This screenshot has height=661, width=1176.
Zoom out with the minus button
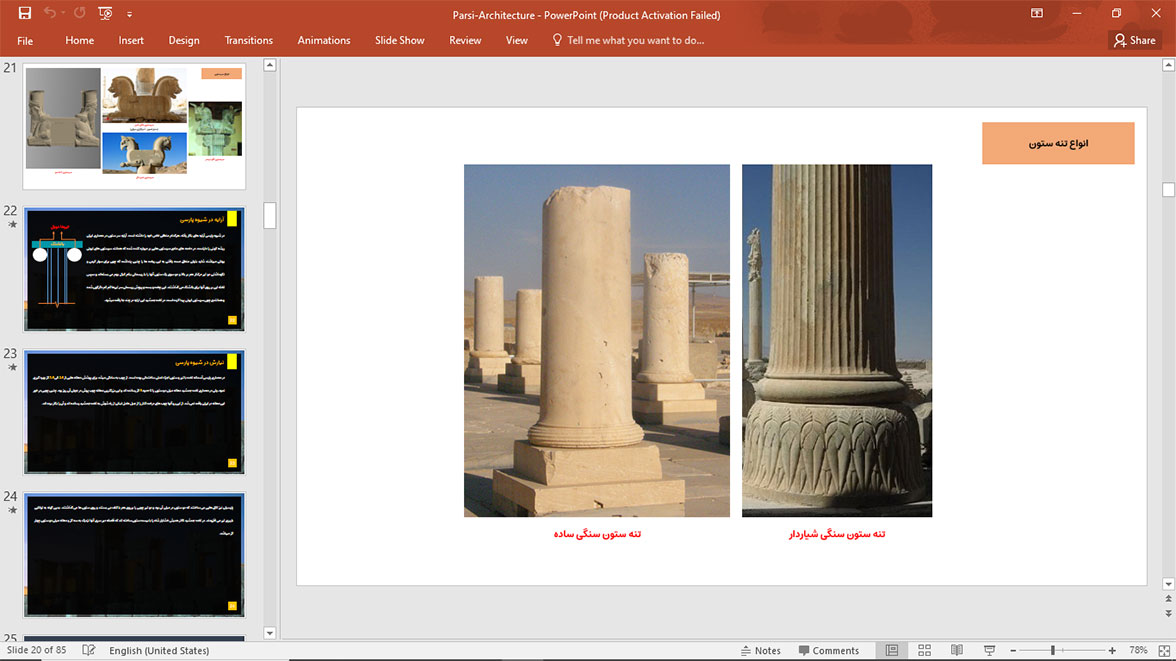[x=1013, y=650]
